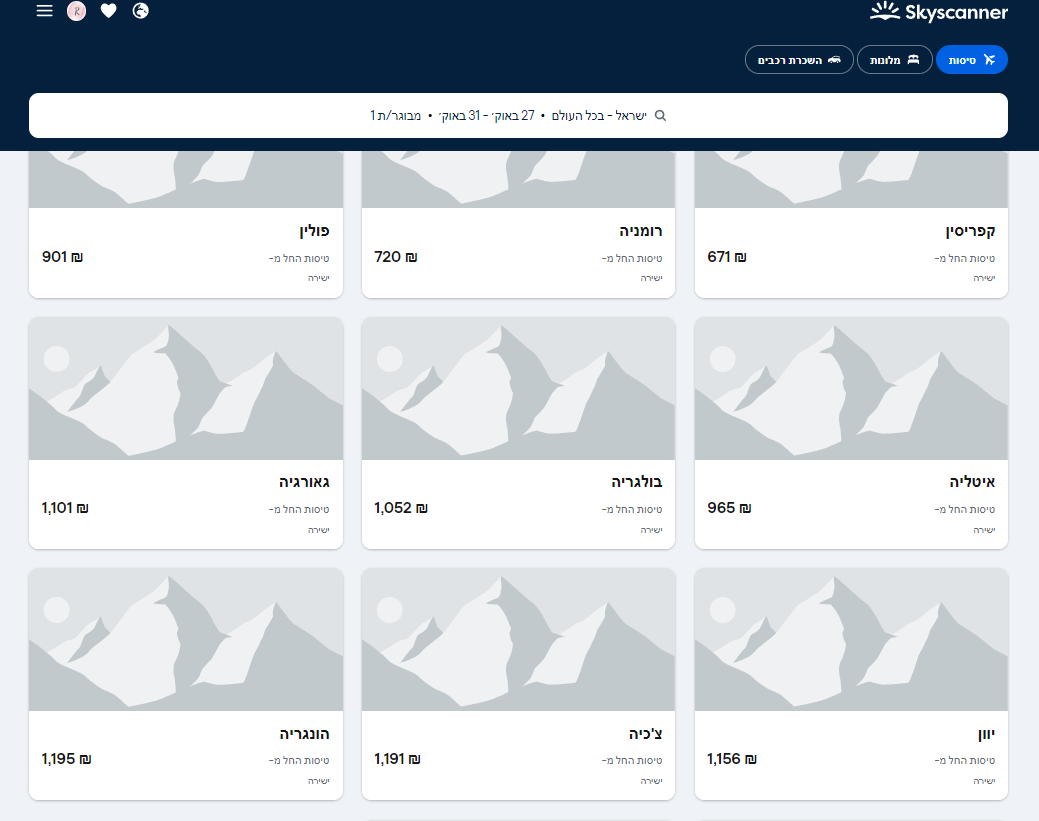This screenshot has width=1039, height=821.
Task: Click the איטליה country name
Action: [972, 482]
